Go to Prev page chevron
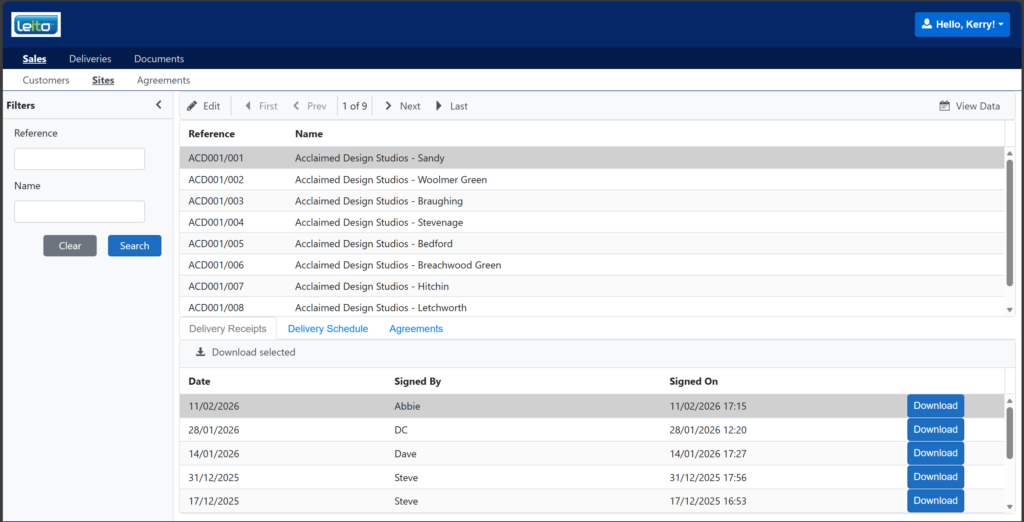 (x=296, y=106)
